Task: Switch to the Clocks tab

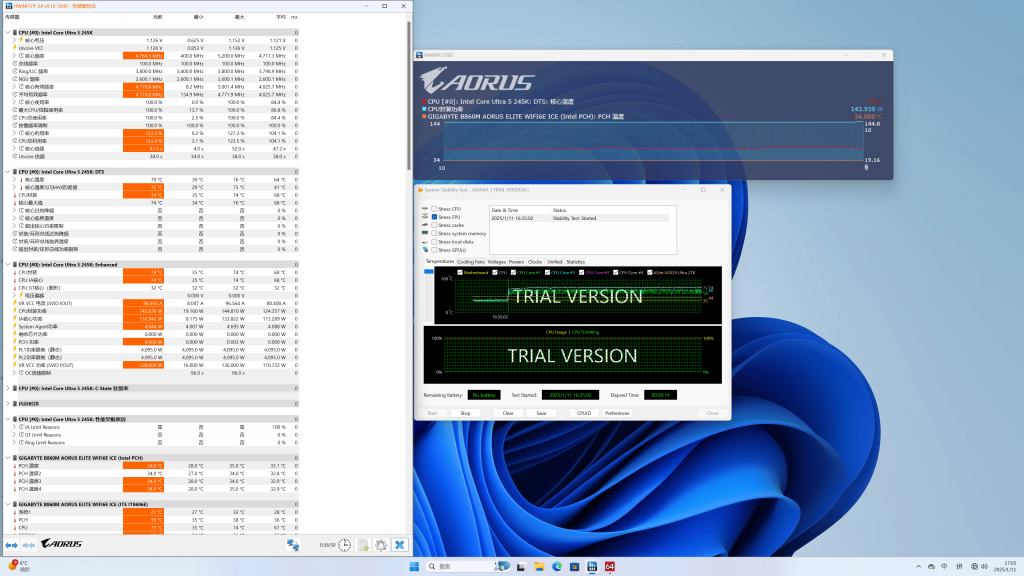Action: tap(535, 262)
